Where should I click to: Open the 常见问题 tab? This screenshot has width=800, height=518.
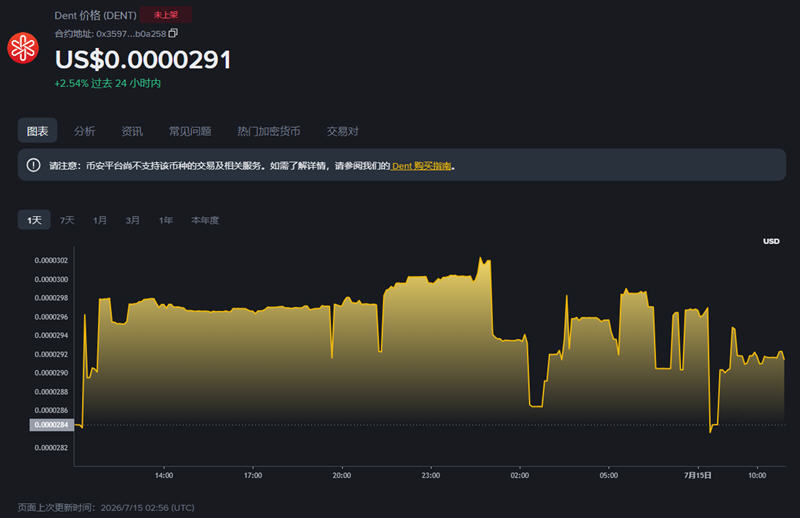point(190,131)
